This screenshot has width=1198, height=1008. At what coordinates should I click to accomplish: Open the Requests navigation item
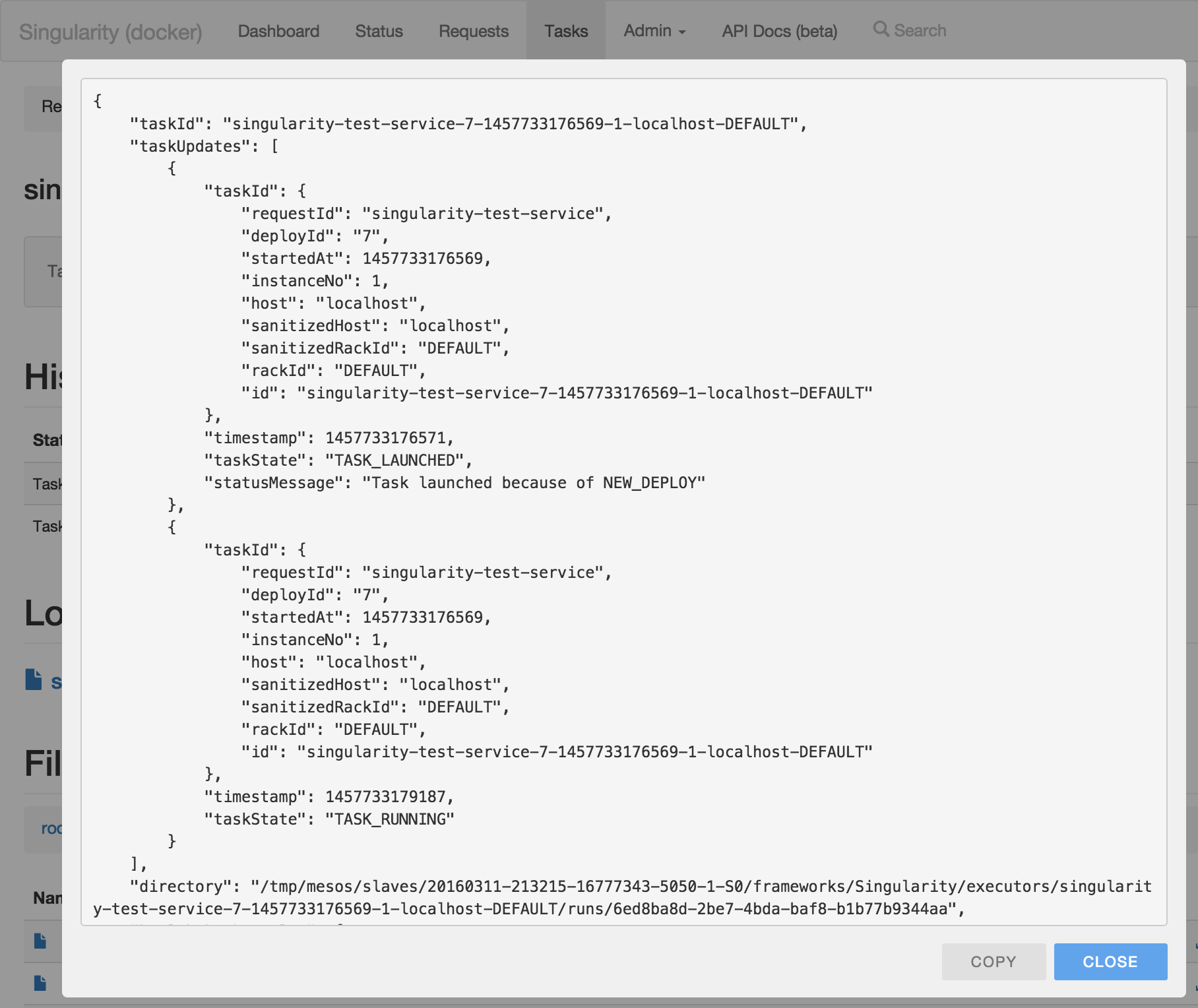474,31
